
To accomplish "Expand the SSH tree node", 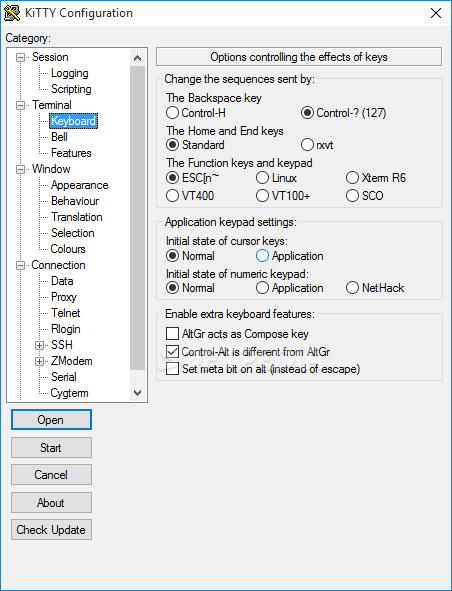I will (x=39, y=345).
